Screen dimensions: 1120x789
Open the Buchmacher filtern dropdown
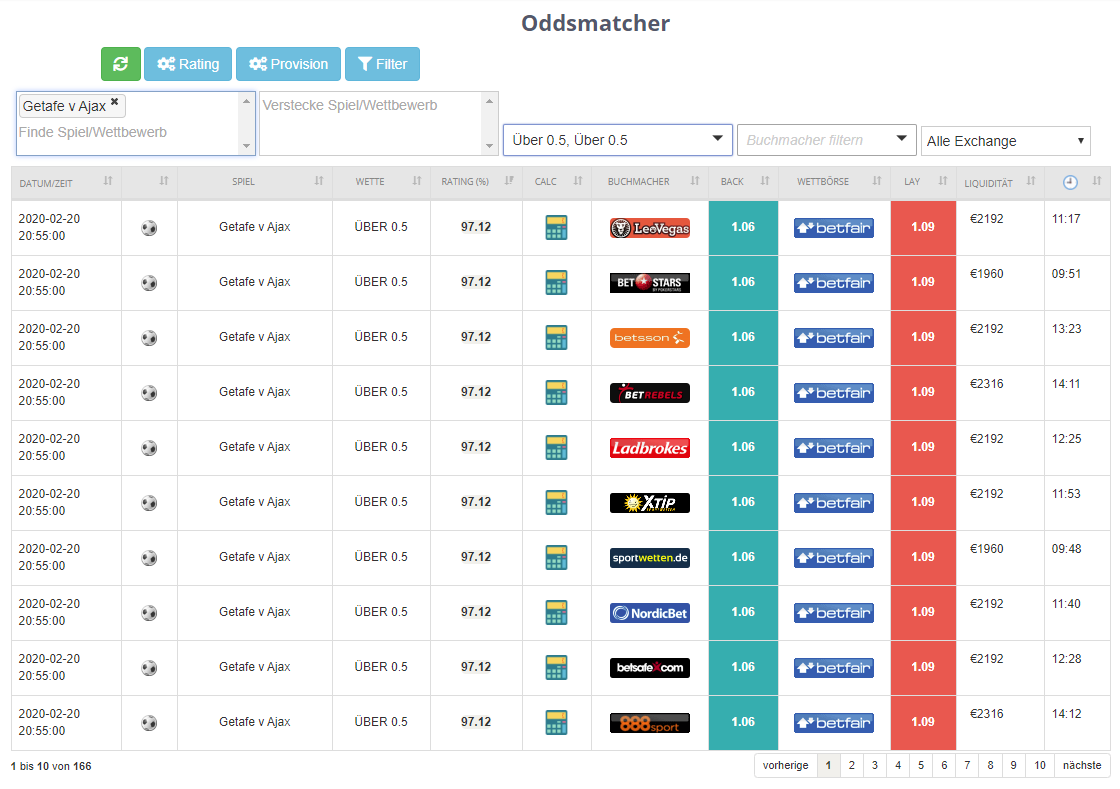826,140
